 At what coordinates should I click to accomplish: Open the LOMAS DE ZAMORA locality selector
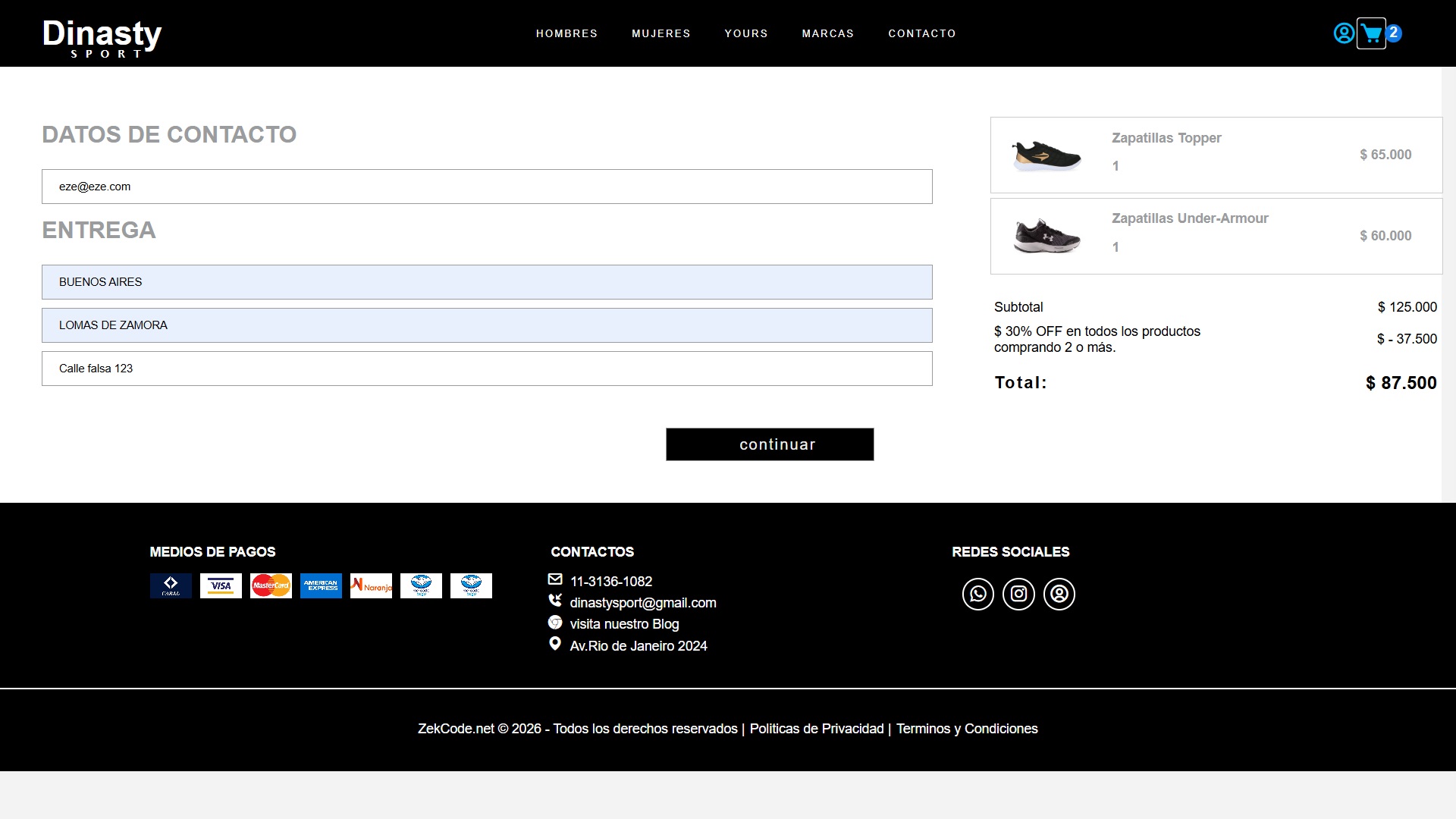point(487,325)
